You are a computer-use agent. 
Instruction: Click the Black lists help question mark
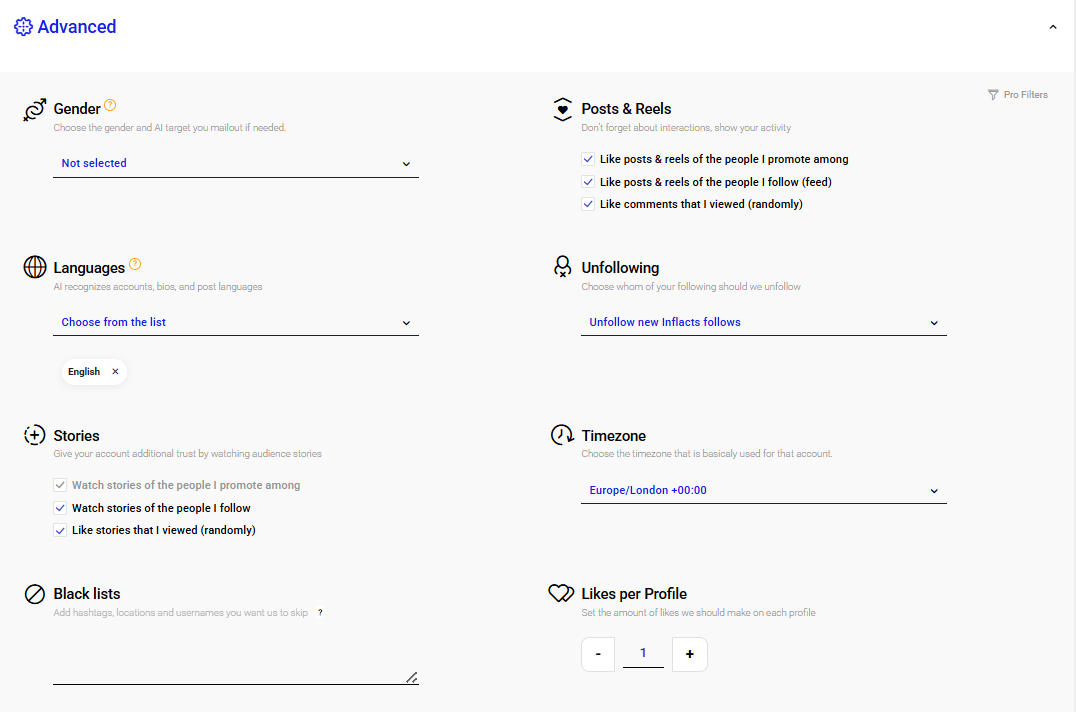320,613
